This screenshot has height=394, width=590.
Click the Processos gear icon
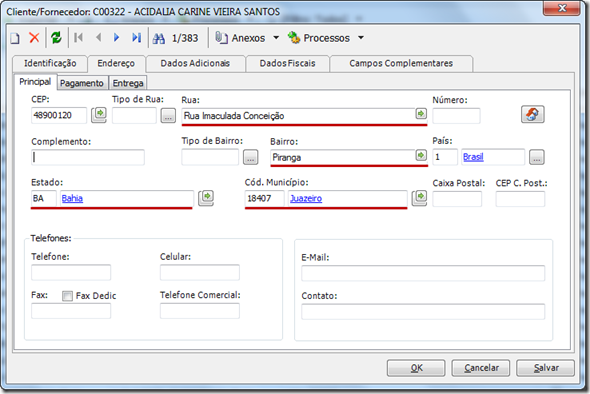294,38
